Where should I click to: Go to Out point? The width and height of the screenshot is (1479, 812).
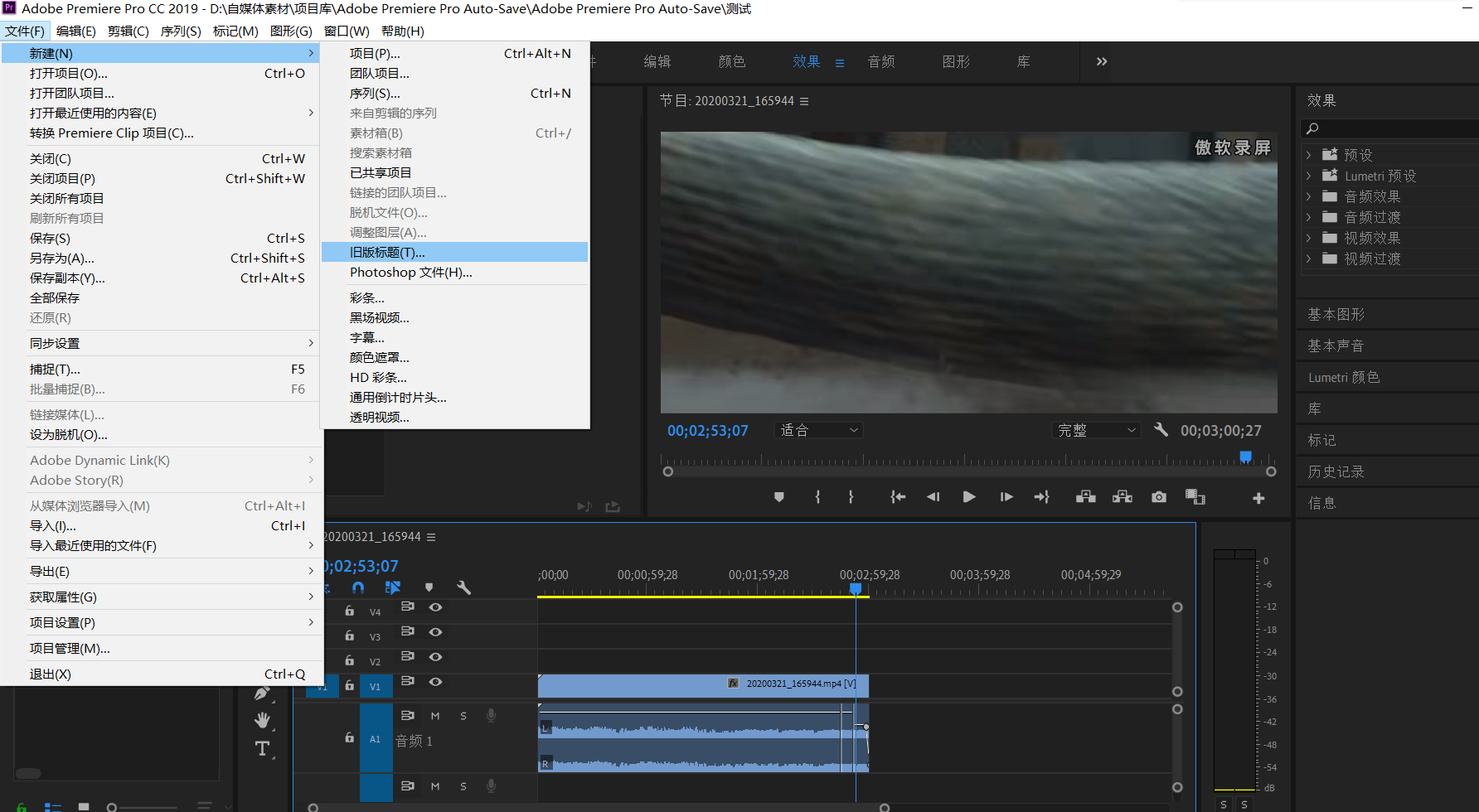click(x=1042, y=497)
